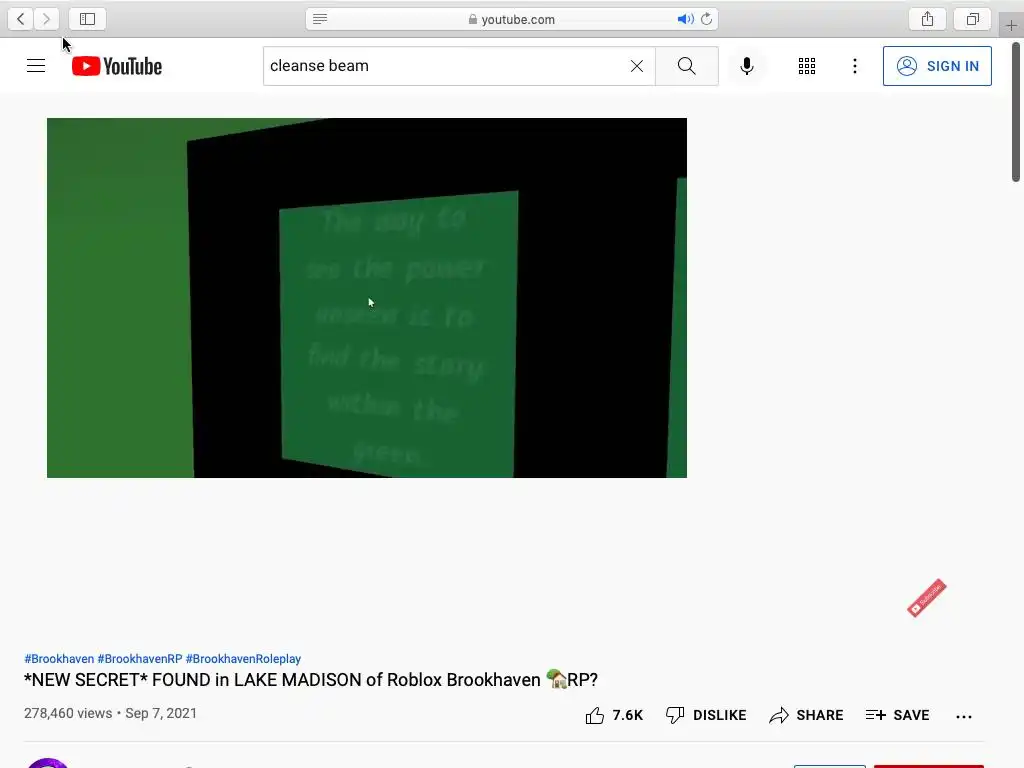This screenshot has width=1024, height=768.
Task: Go forward with Safari's forward arrow
Action: [x=46, y=19]
